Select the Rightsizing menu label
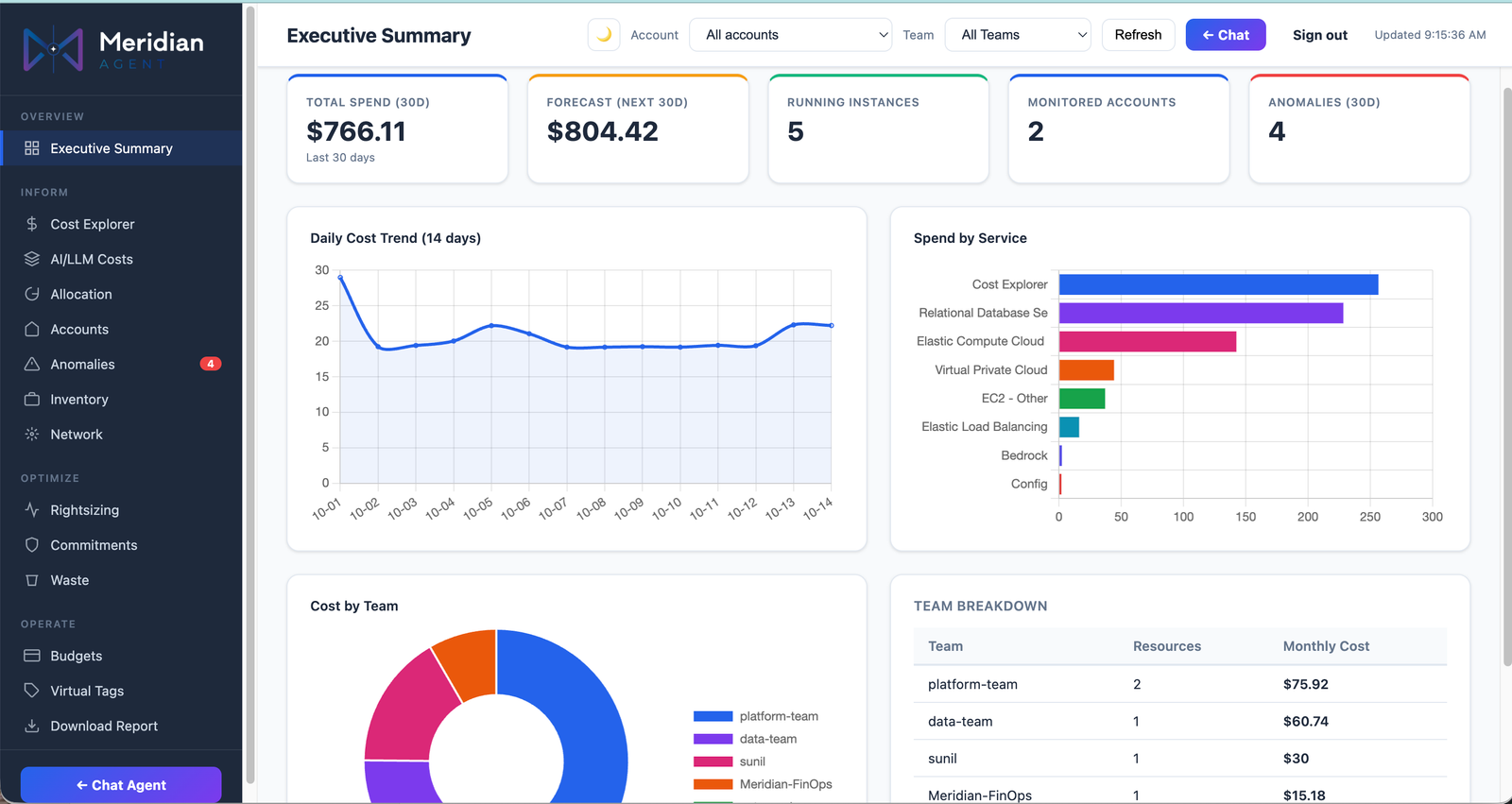The width and height of the screenshot is (1512, 804). pos(85,510)
